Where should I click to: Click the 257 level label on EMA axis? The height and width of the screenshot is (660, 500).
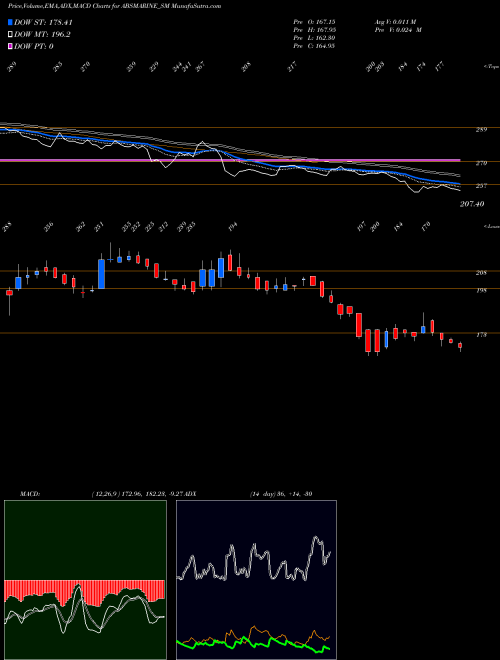(x=482, y=186)
